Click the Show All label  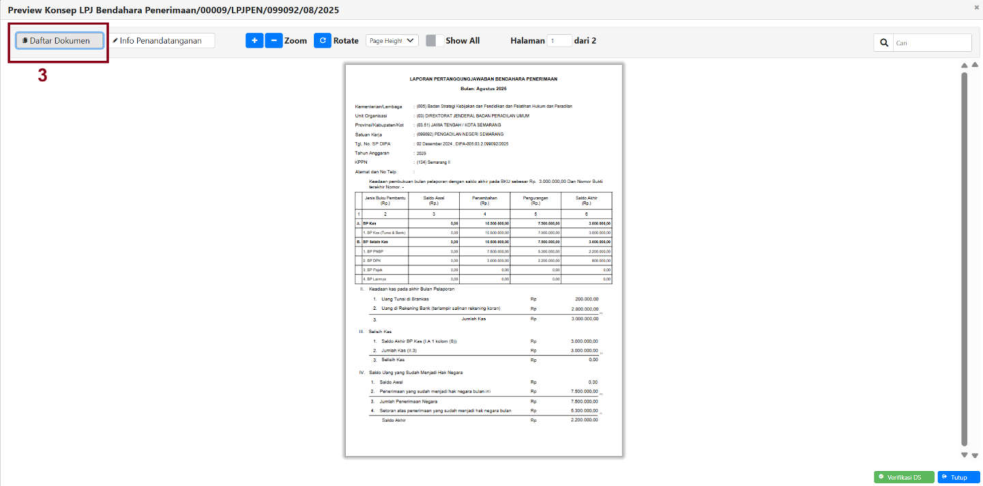pos(462,41)
